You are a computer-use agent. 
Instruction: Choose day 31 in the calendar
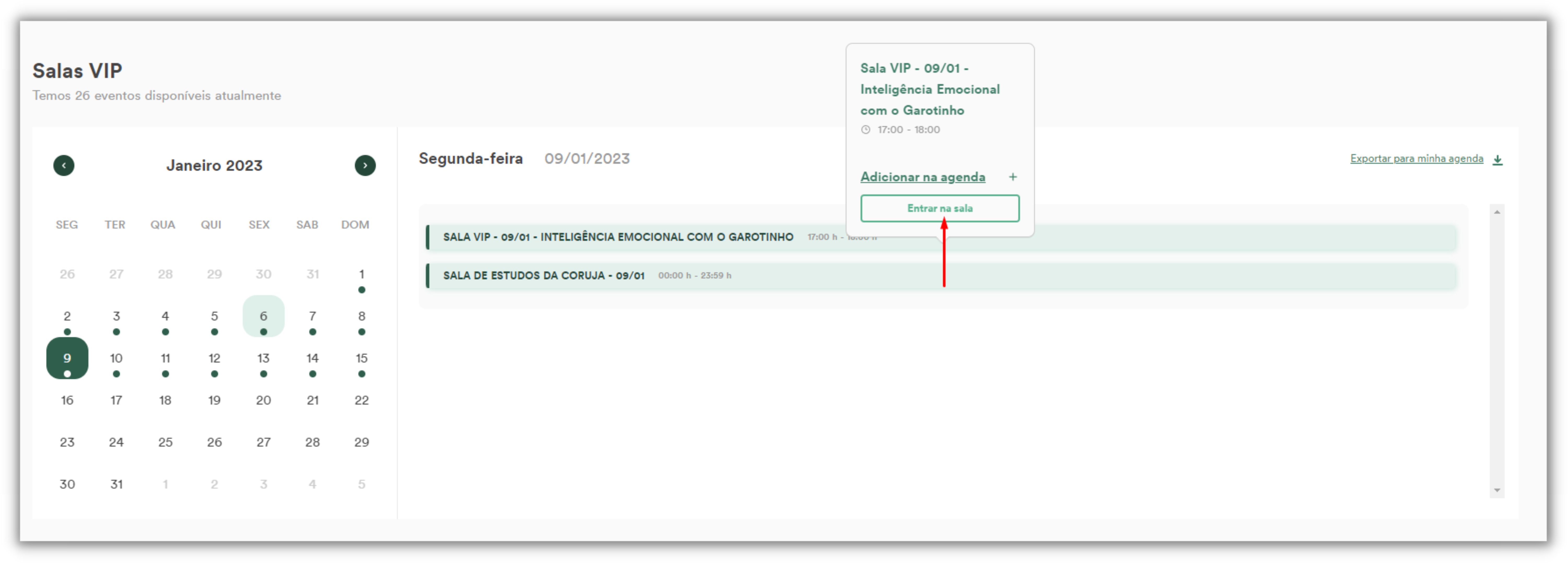116,484
